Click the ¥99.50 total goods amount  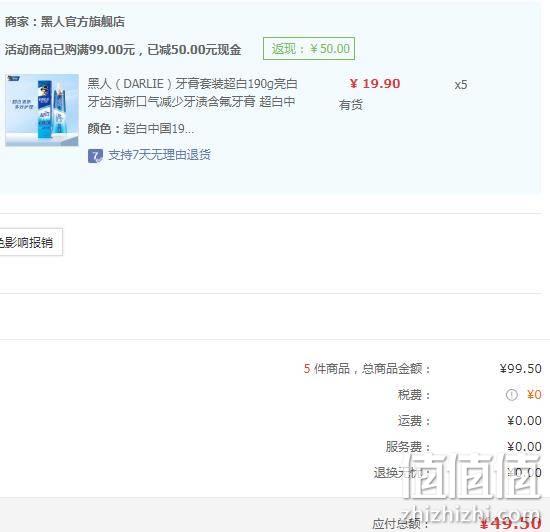[521, 369]
